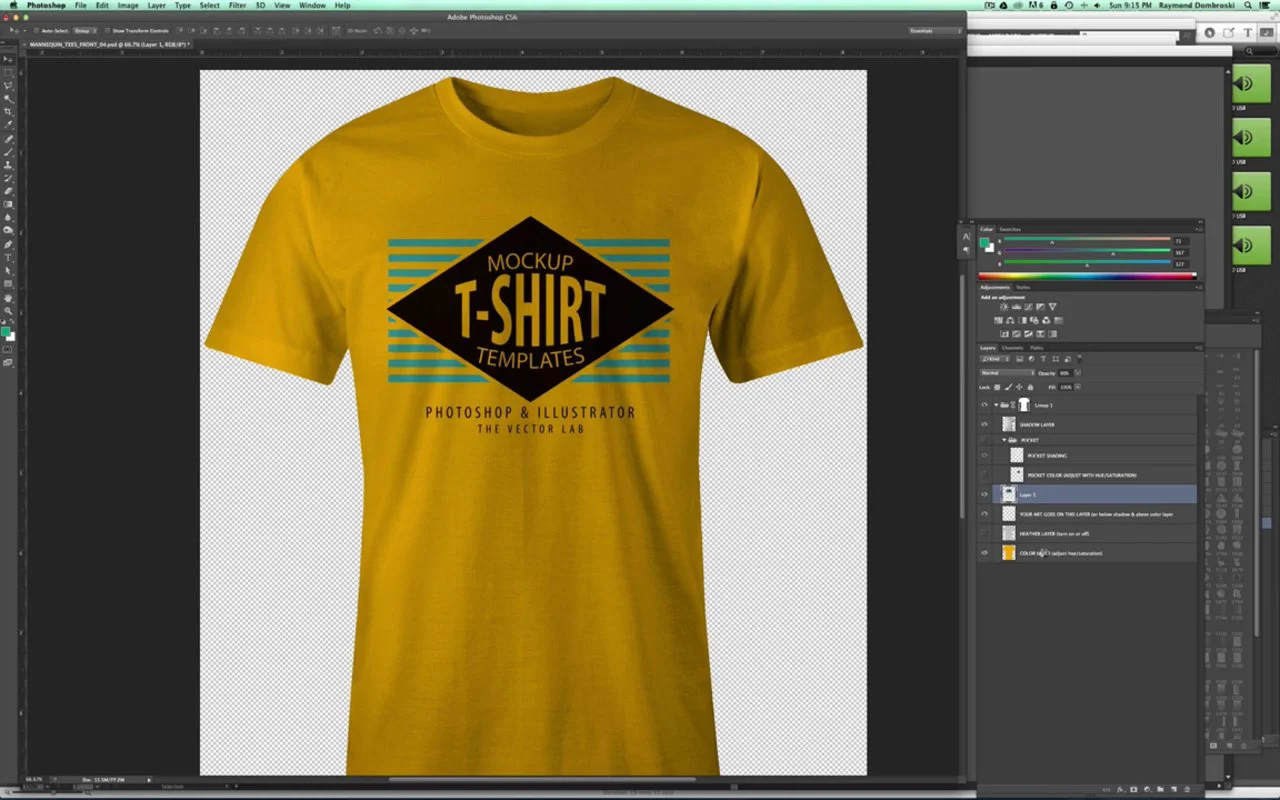Open the Auto-Select Group dropdown
Screen dimensions: 1280x800
tap(85, 31)
